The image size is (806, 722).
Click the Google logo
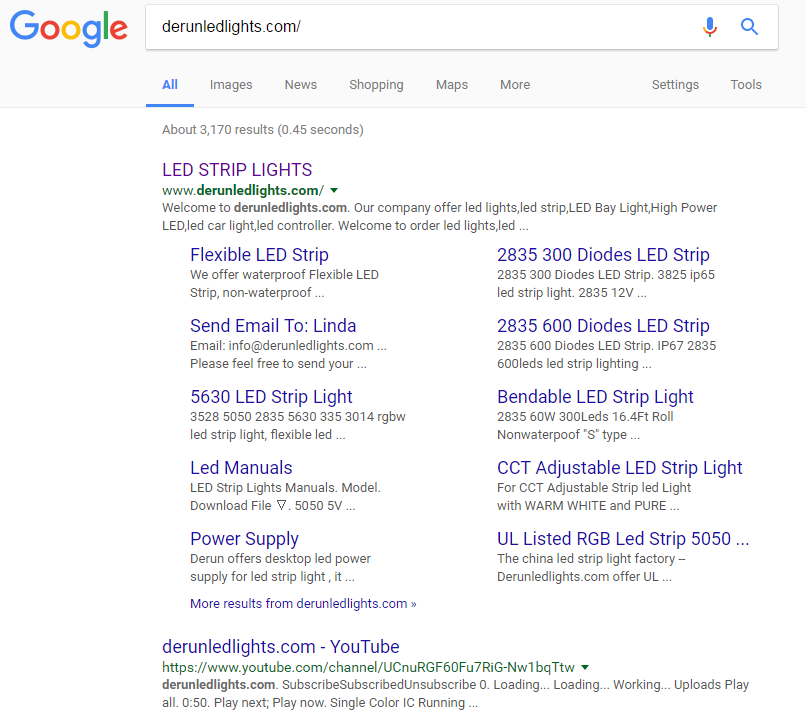point(68,29)
